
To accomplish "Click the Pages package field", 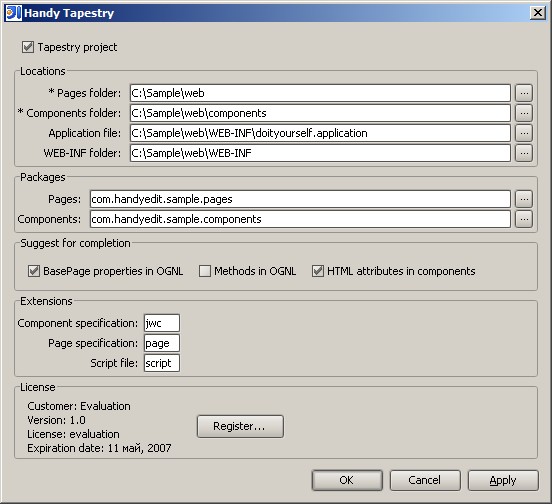I will 300,199.
